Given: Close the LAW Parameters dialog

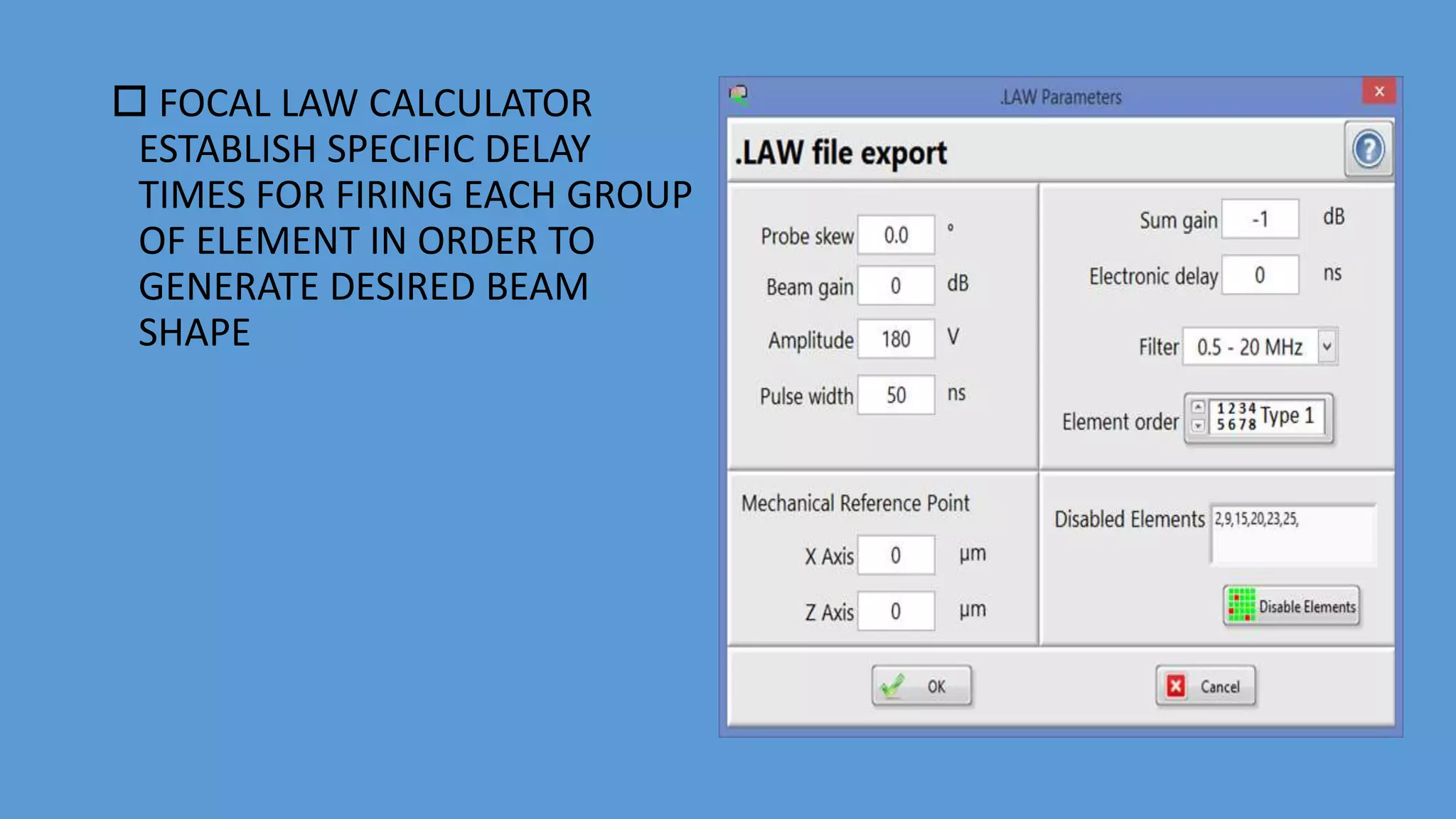Looking at the screenshot, I should point(1379,92).
